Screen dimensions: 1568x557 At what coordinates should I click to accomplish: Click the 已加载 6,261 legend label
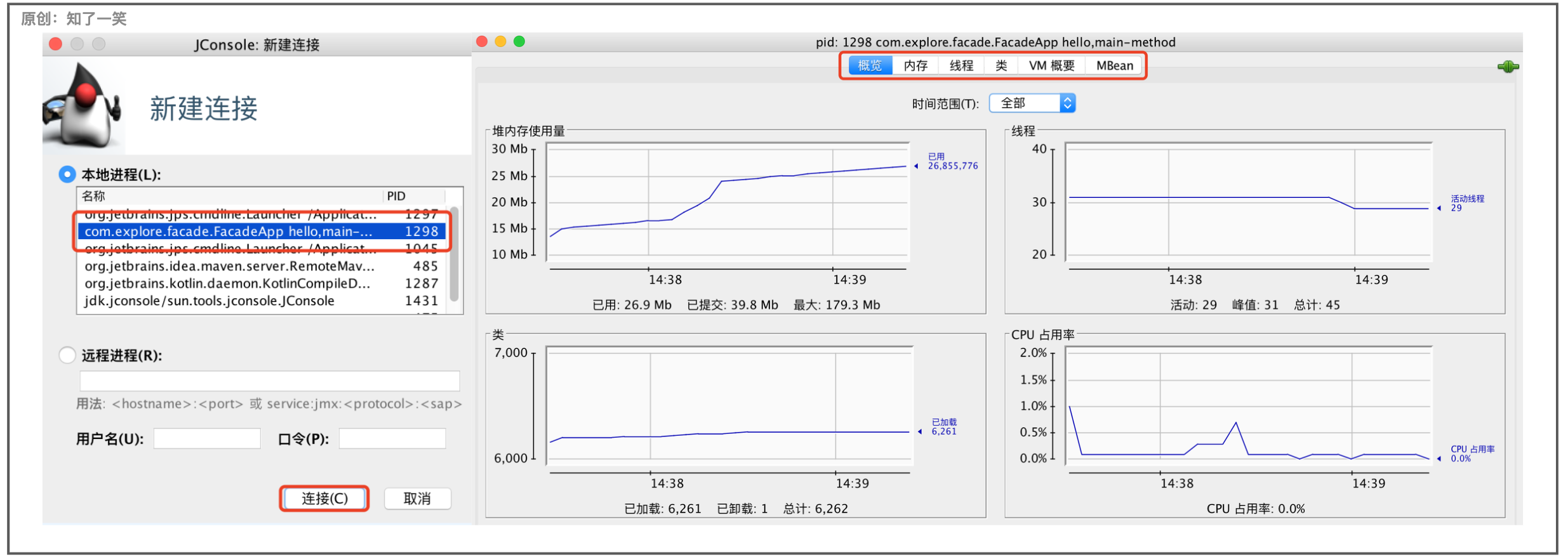[944, 426]
